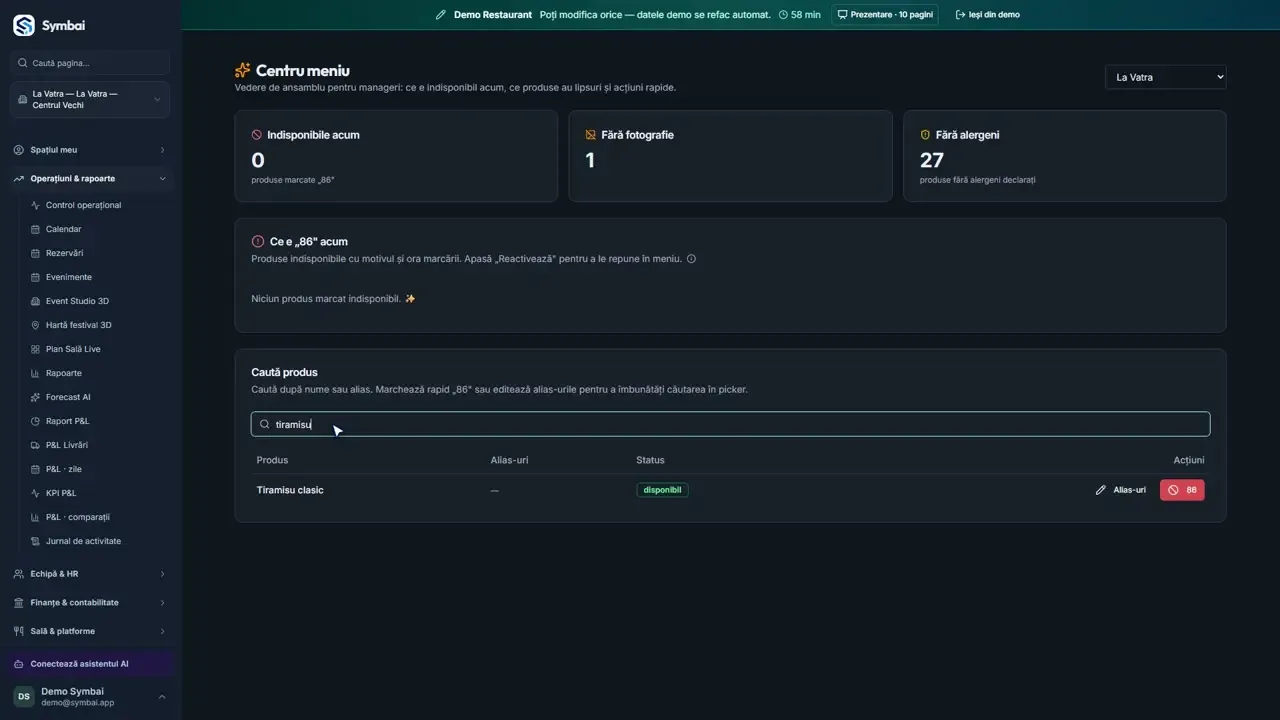Click the clock icon beside 58 min
1280x720 pixels.
[x=783, y=15]
